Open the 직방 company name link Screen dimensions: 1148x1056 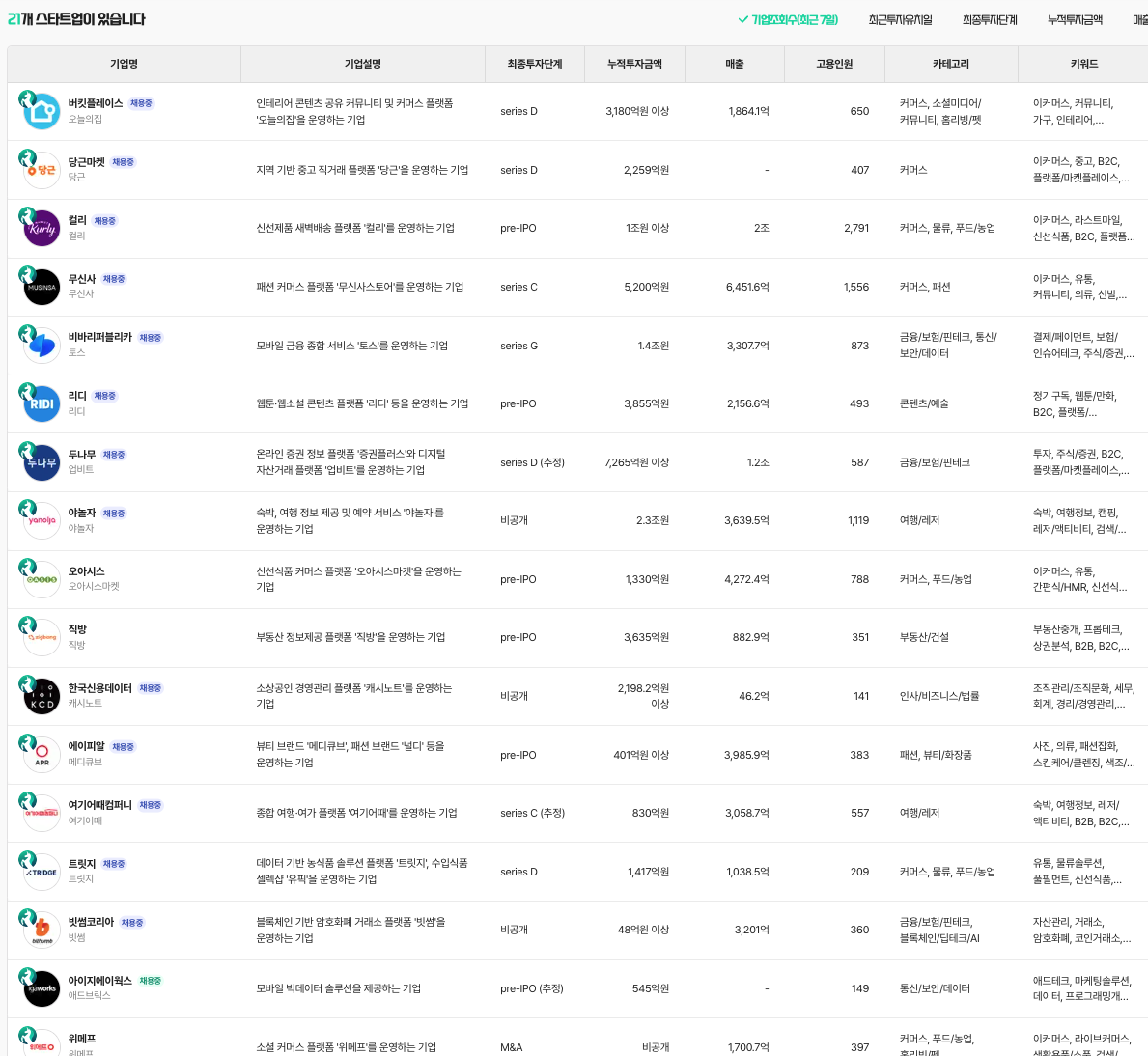[77, 629]
